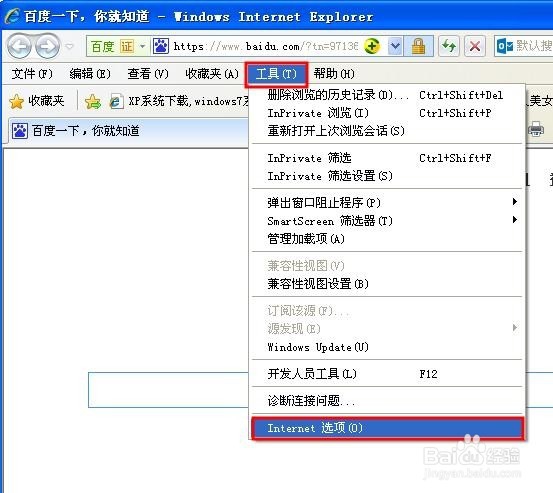Expand 弹出窗口阻止程序(P) submenu

pyautogui.click(x=387, y=203)
